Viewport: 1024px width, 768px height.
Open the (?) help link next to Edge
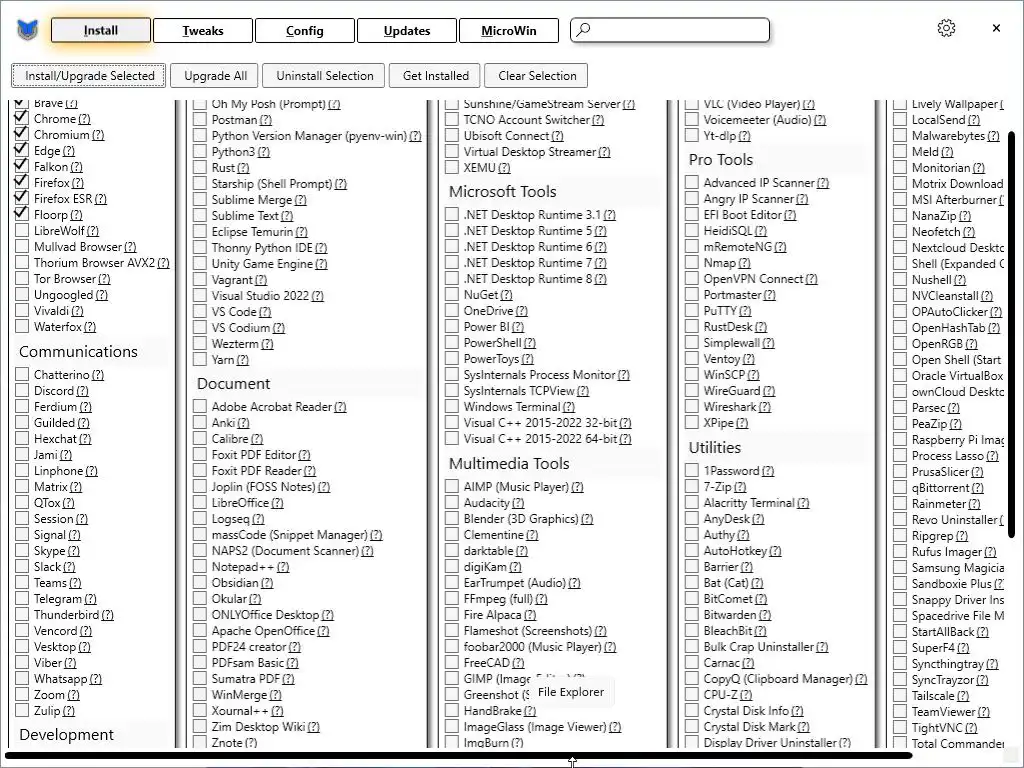[69, 151]
